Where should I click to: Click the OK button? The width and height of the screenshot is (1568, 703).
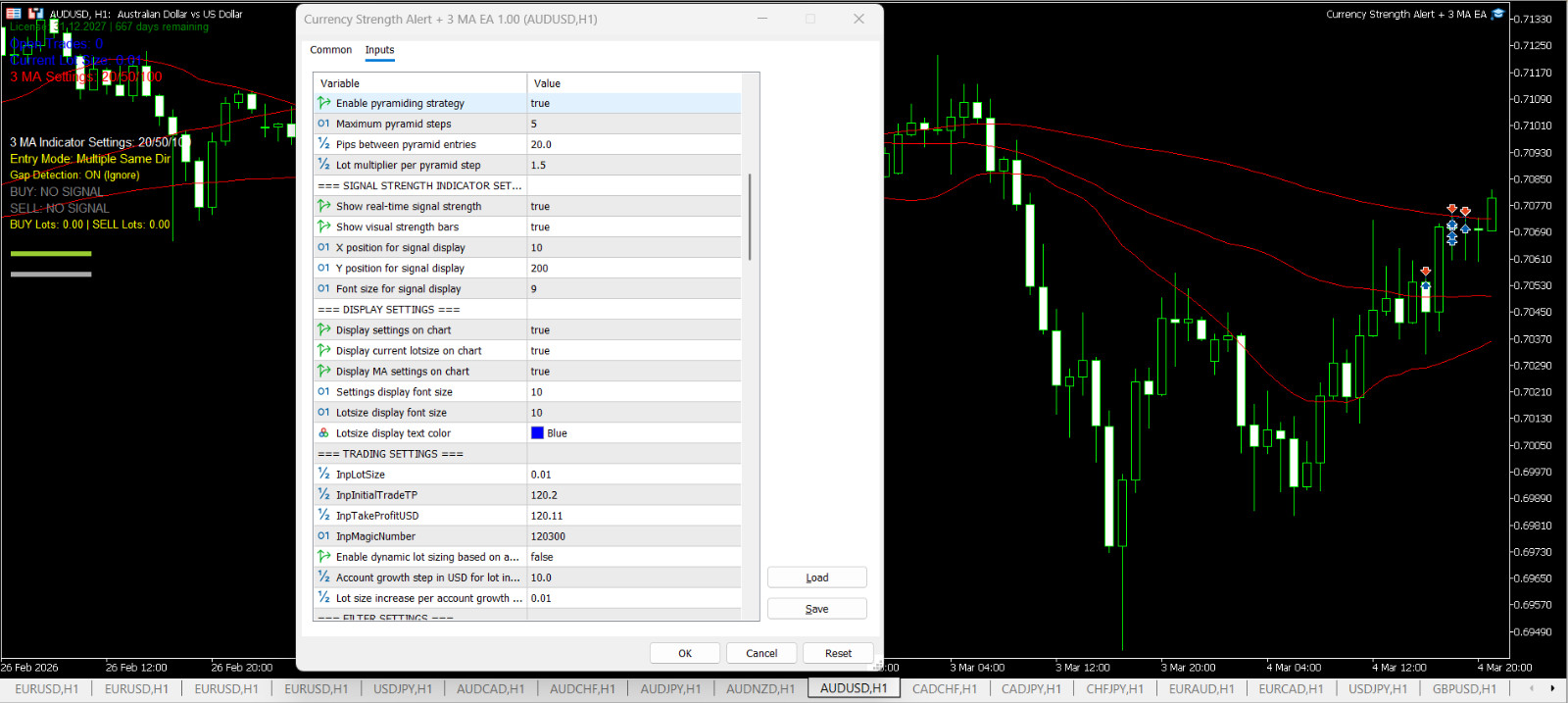[685, 653]
